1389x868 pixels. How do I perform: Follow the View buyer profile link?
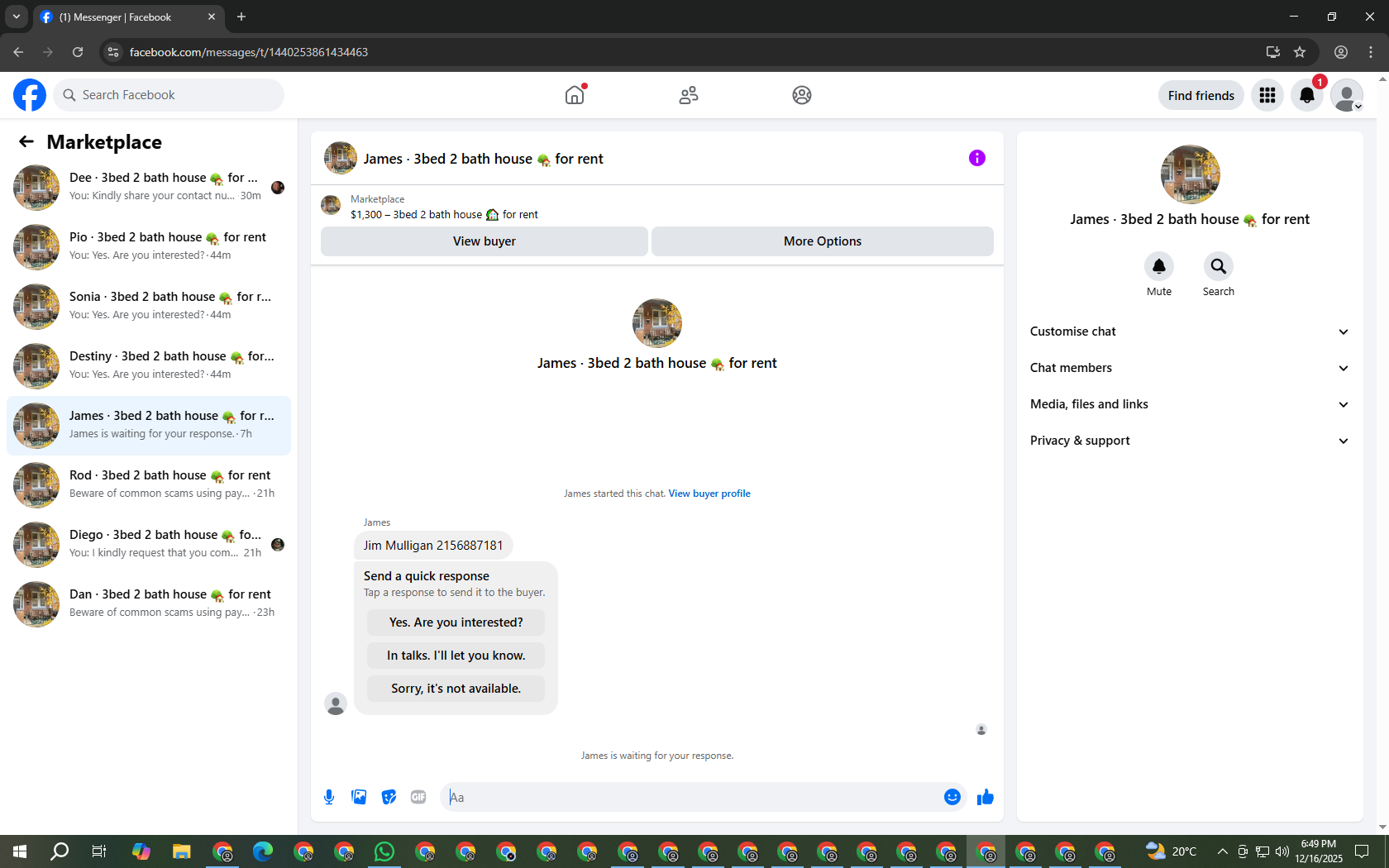click(x=709, y=494)
